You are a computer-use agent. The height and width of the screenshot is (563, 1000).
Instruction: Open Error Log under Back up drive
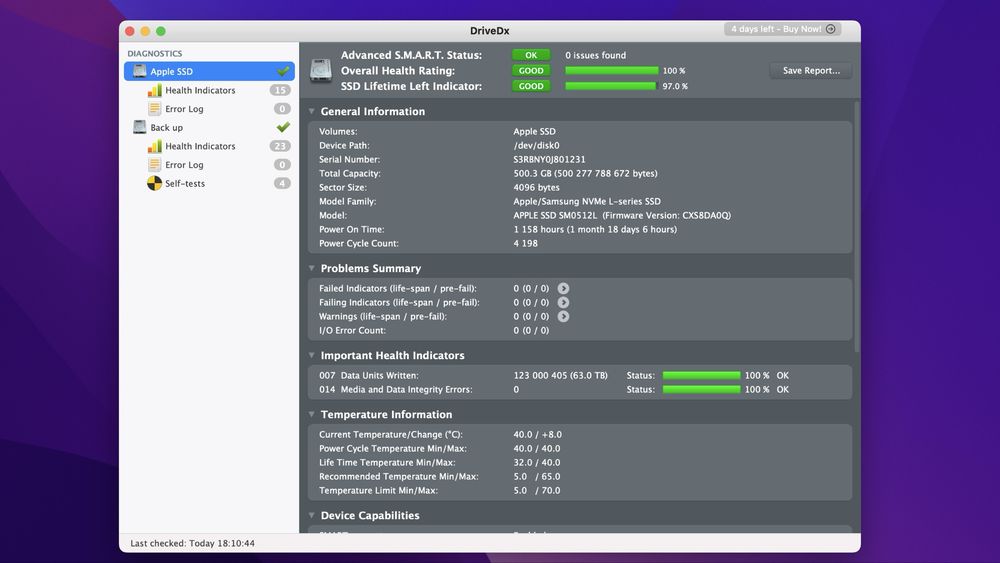click(184, 165)
